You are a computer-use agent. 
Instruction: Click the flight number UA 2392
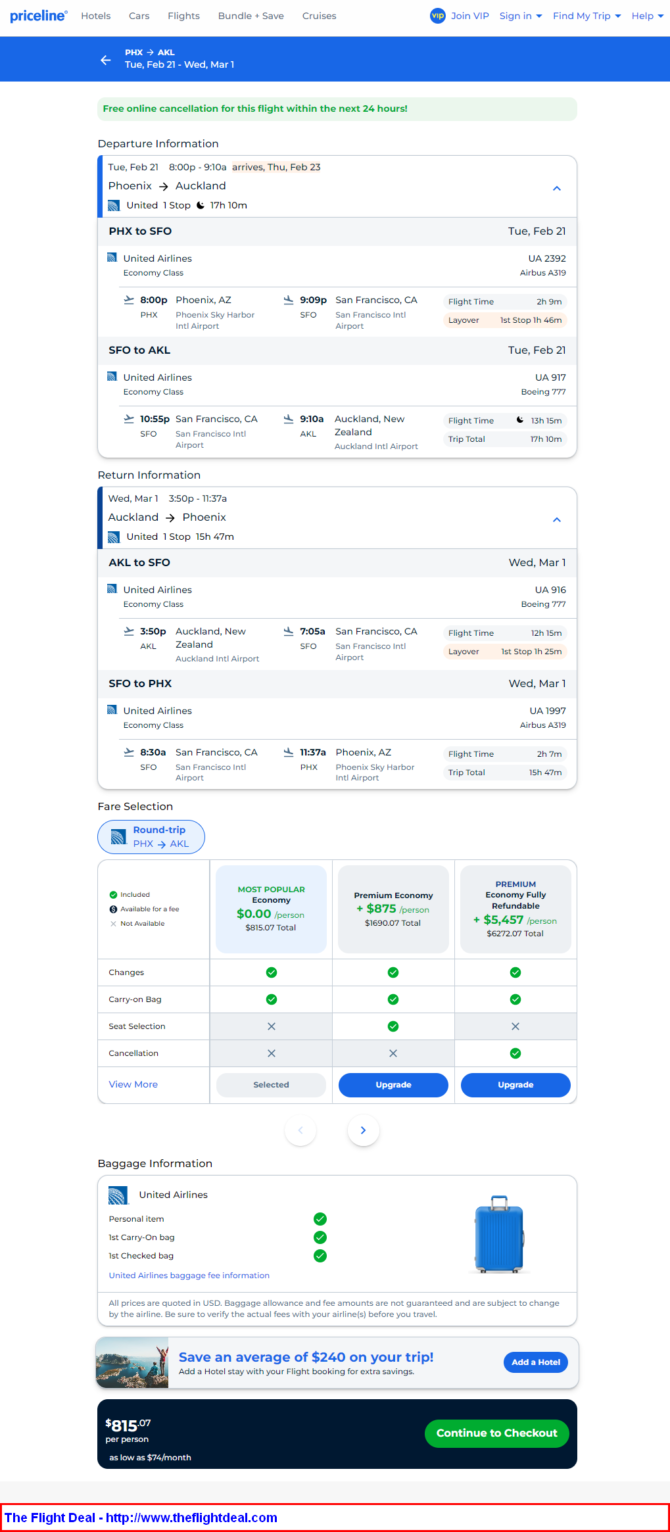pyautogui.click(x=547, y=258)
